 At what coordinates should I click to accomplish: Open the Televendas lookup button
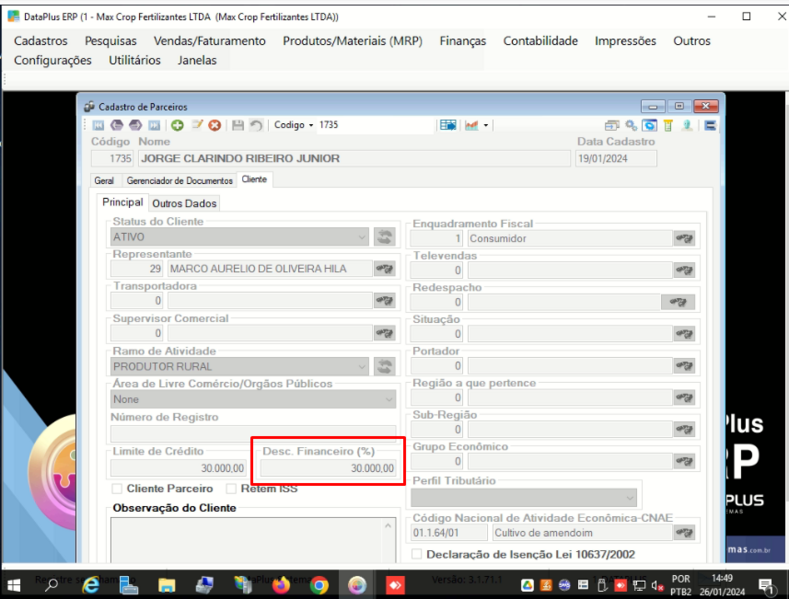tap(684, 270)
